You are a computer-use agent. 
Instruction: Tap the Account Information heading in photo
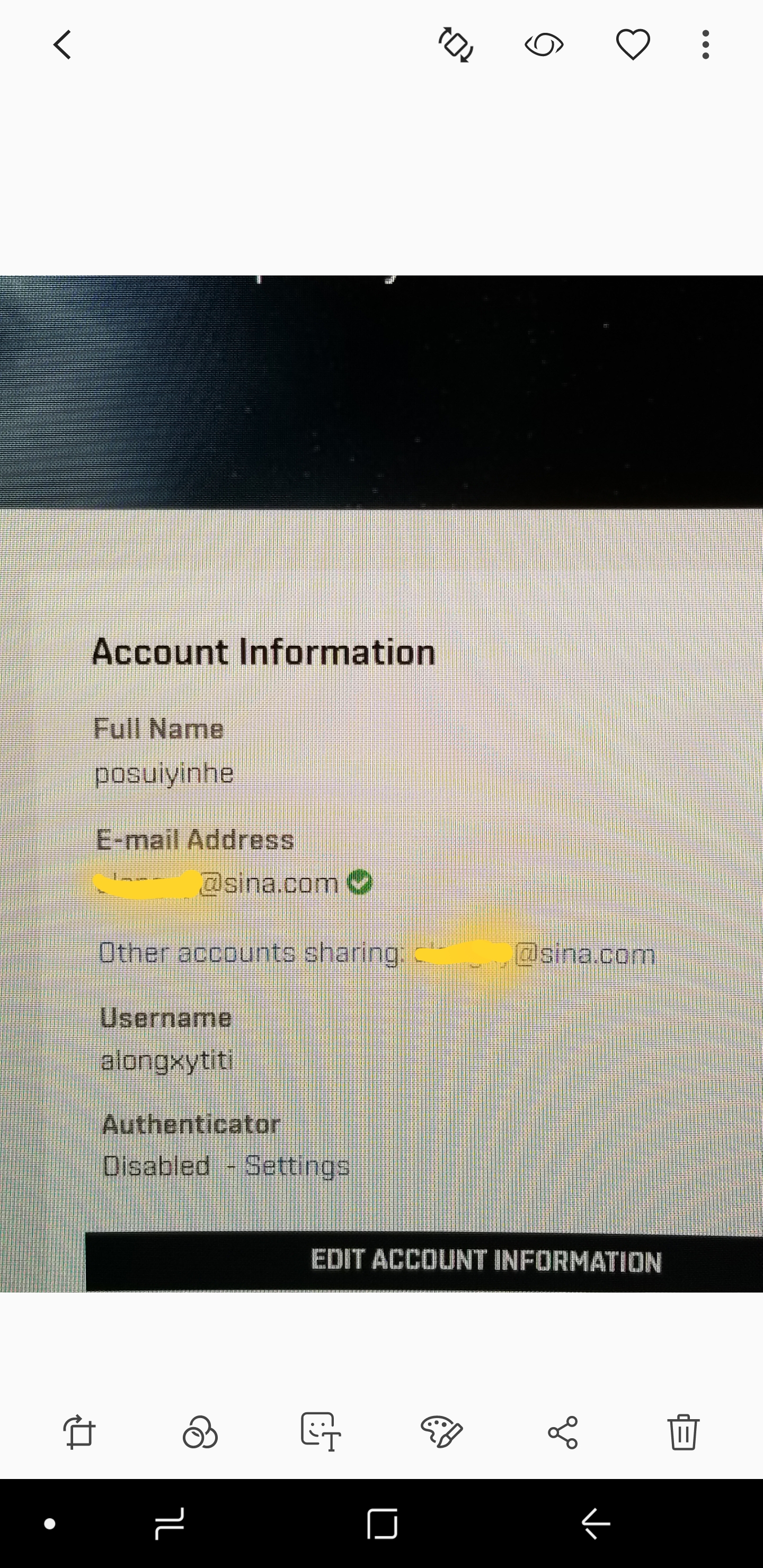click(x=264, y=652)
